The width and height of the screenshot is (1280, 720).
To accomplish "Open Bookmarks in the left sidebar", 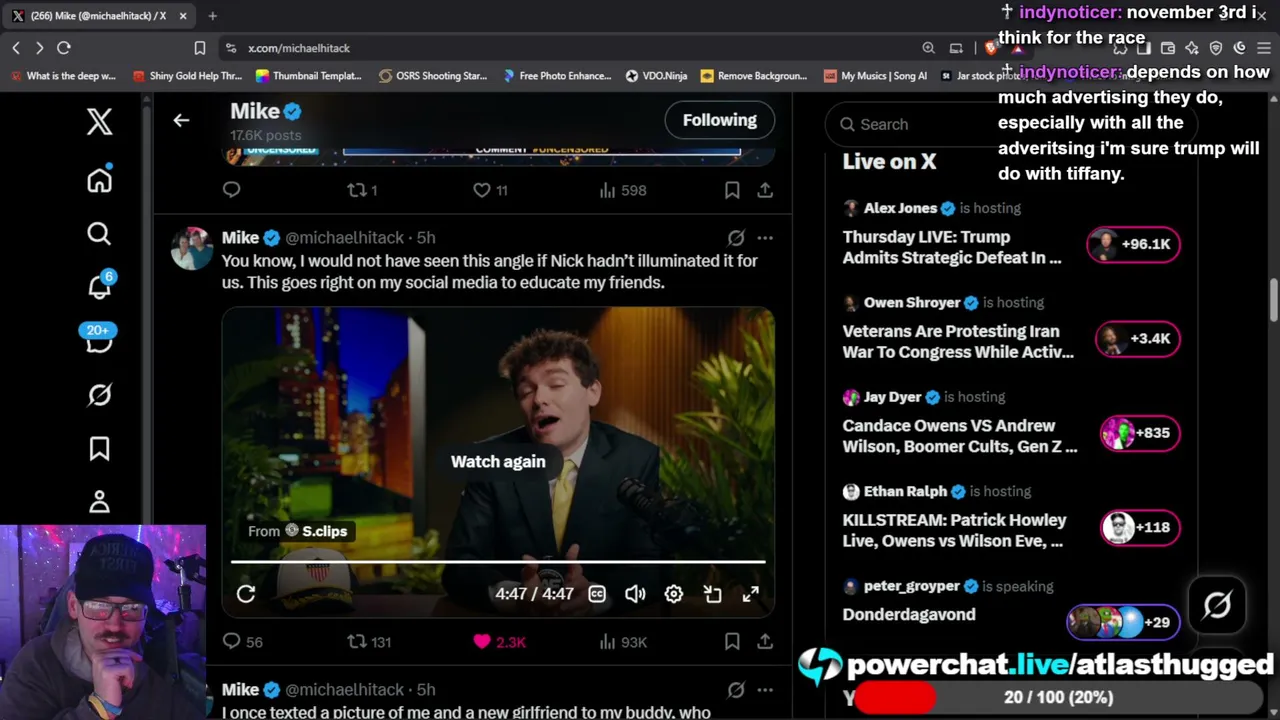I will (x=99, y=449).
